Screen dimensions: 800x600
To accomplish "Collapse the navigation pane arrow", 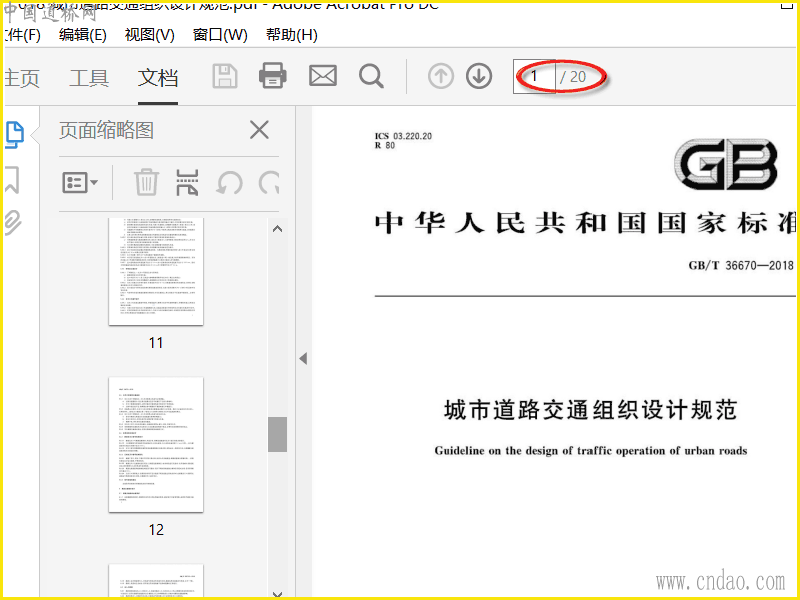I will click(303, 359).
